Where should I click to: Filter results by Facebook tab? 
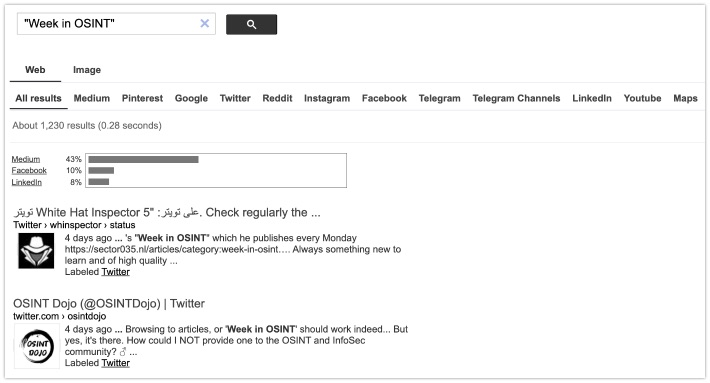[x=384, y=98]
